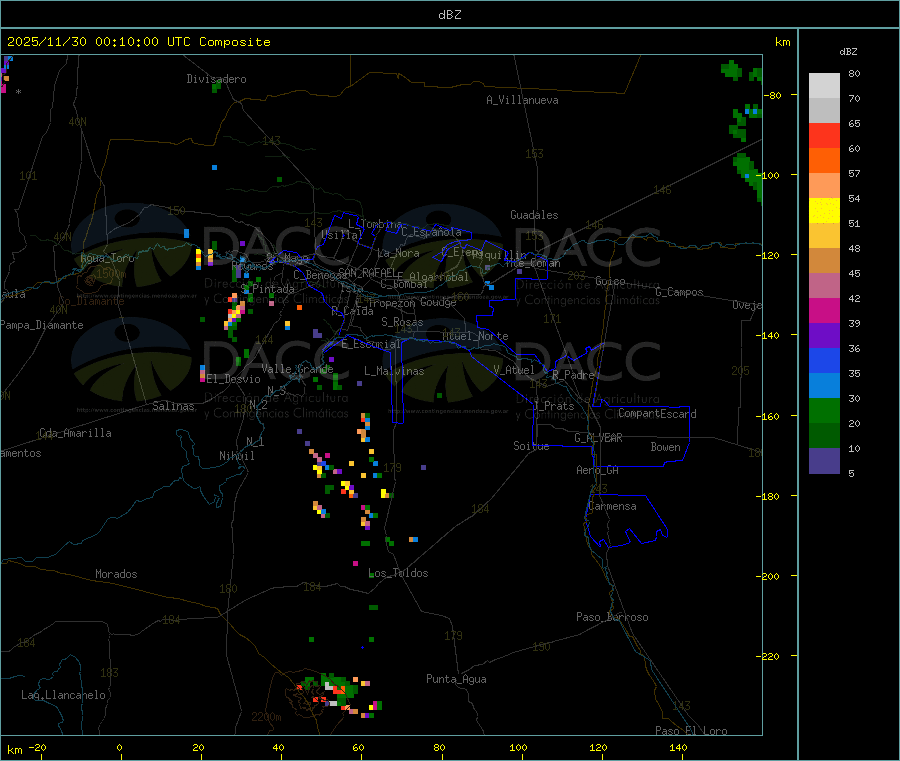Click the bright yellow 51-54 dBZ swatch
This screenshot has width=900, height=761.
click(824, 211)
